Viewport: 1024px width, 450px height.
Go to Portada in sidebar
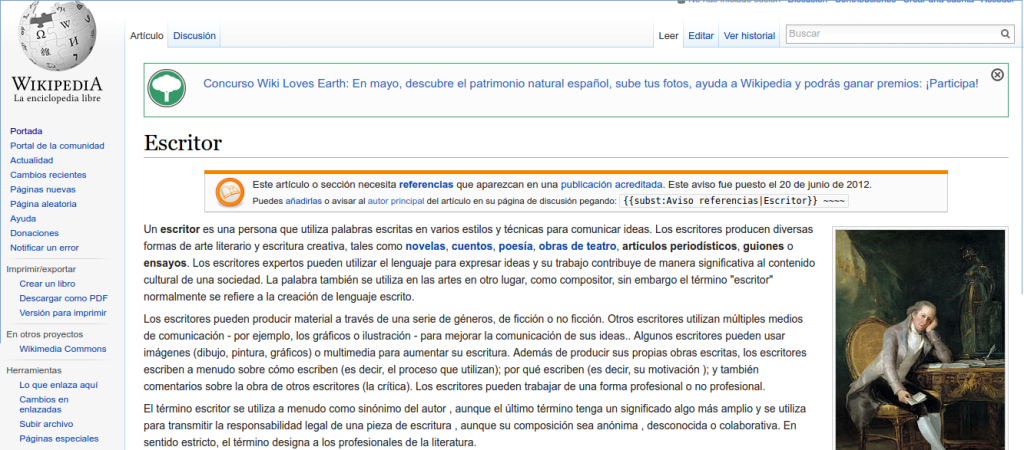pyautogui.click(x=26, y=131)
